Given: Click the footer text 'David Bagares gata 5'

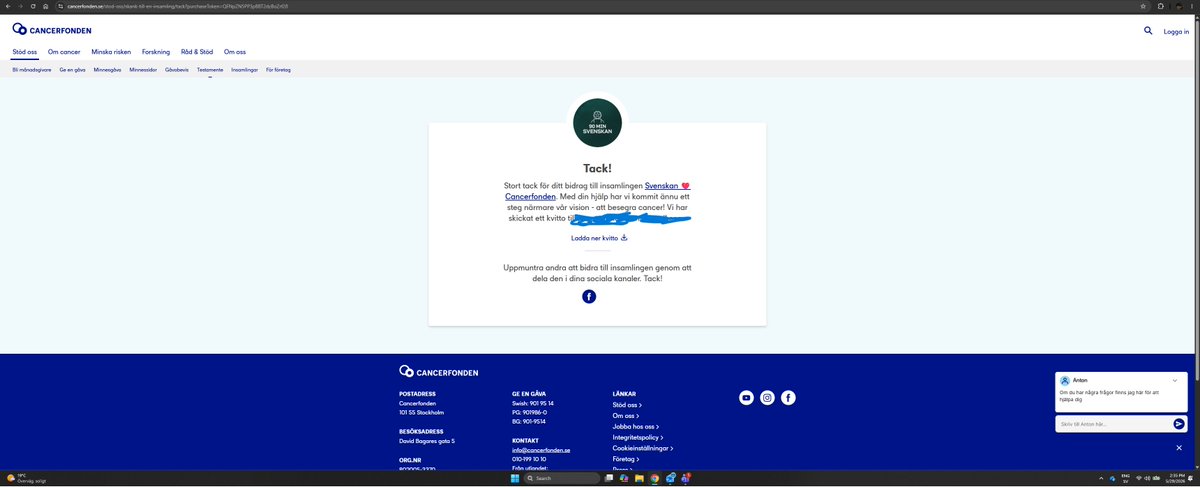Looking at the screenshot, I should [427, 440].
